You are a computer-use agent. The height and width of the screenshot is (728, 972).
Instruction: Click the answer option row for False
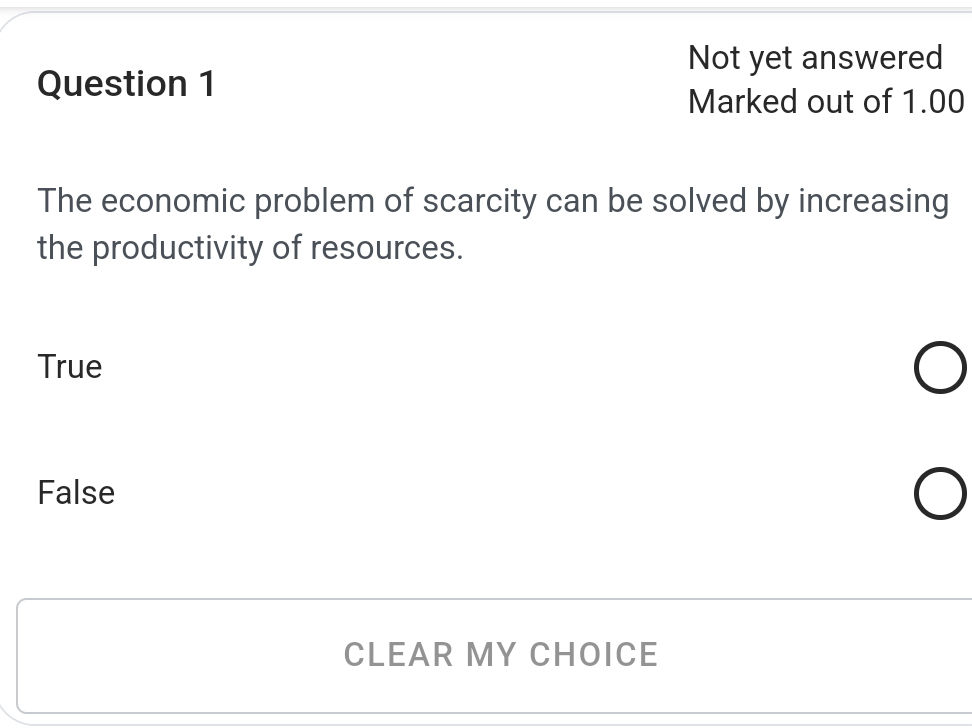[500, 493]
